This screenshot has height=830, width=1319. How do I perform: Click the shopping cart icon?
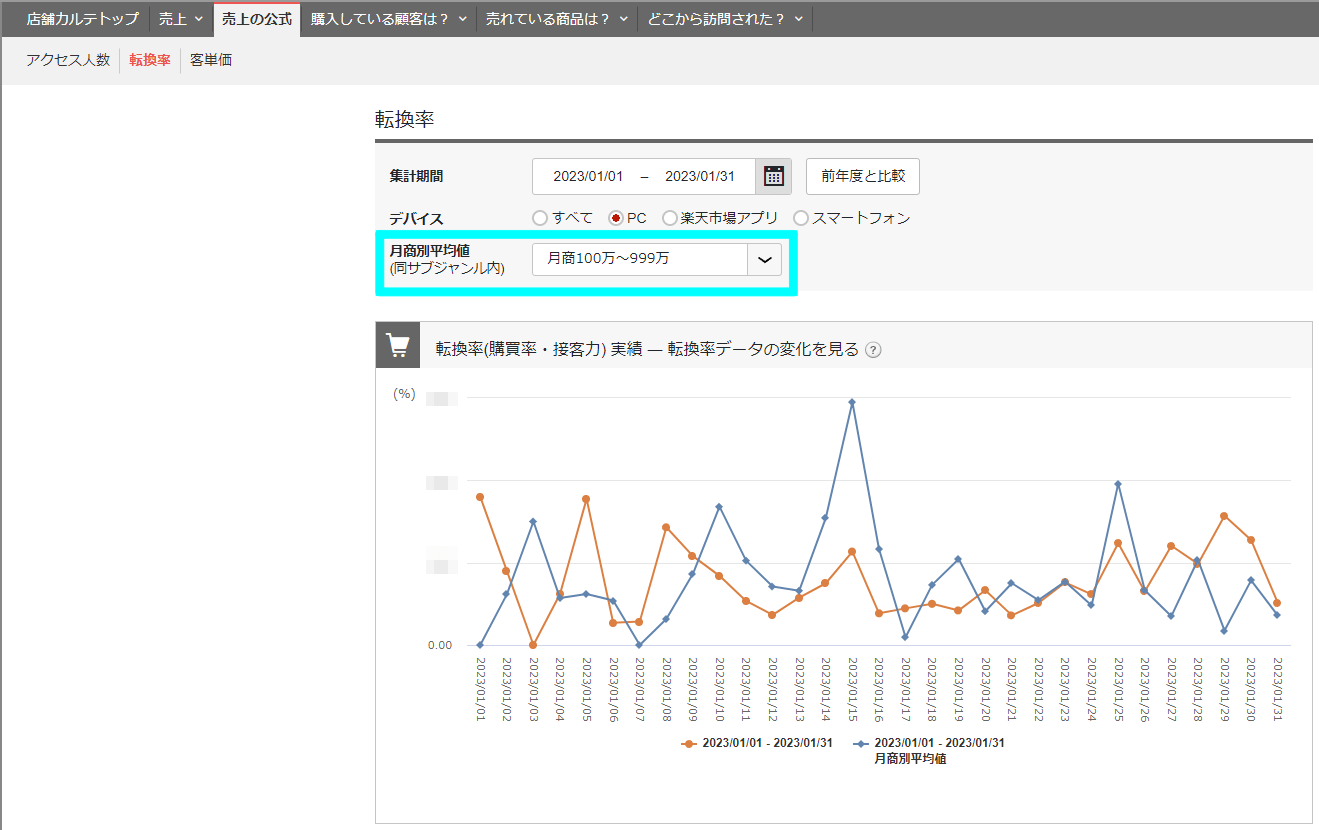(398, 345)
